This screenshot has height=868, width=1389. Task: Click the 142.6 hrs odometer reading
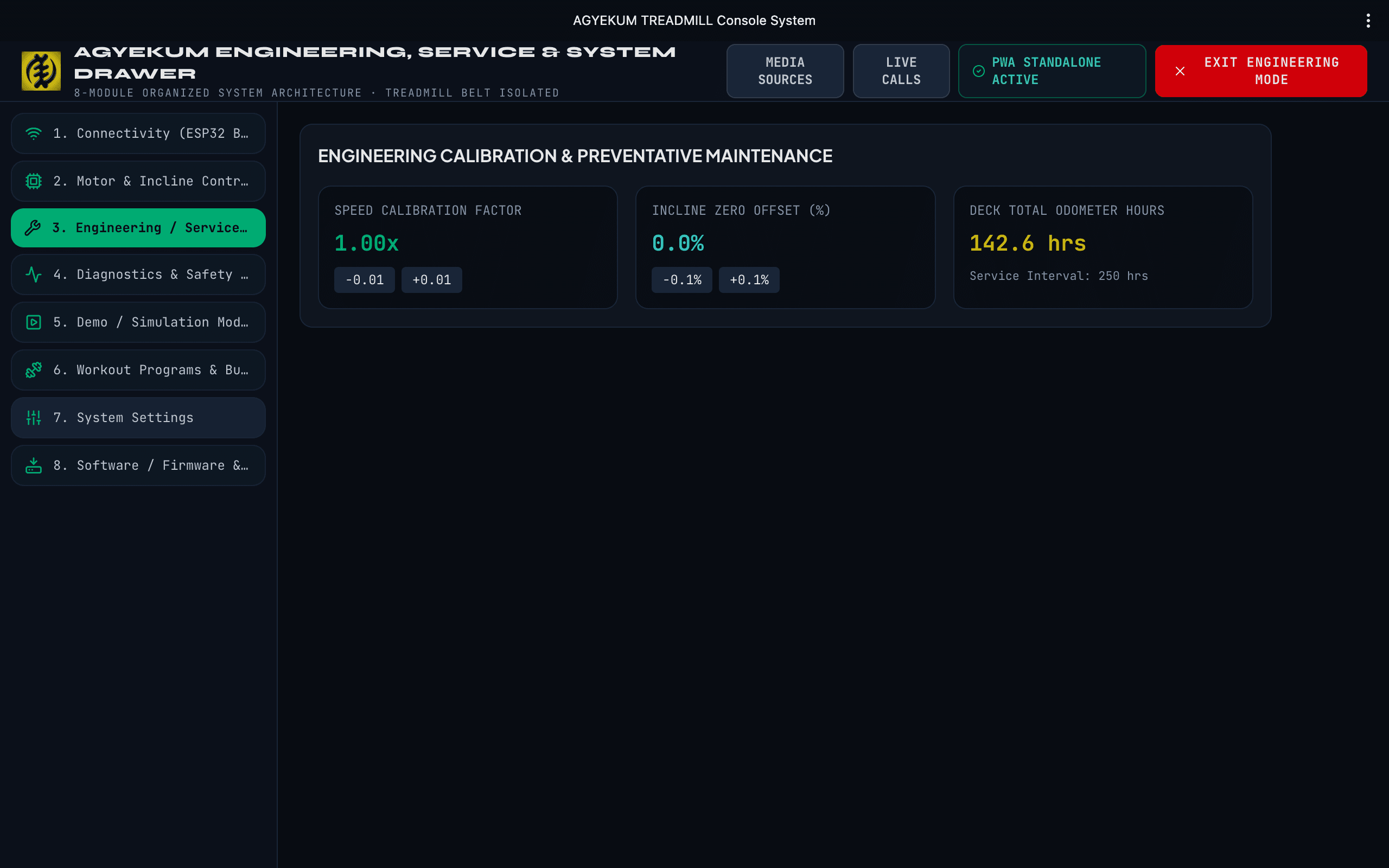coord(1028,244)
